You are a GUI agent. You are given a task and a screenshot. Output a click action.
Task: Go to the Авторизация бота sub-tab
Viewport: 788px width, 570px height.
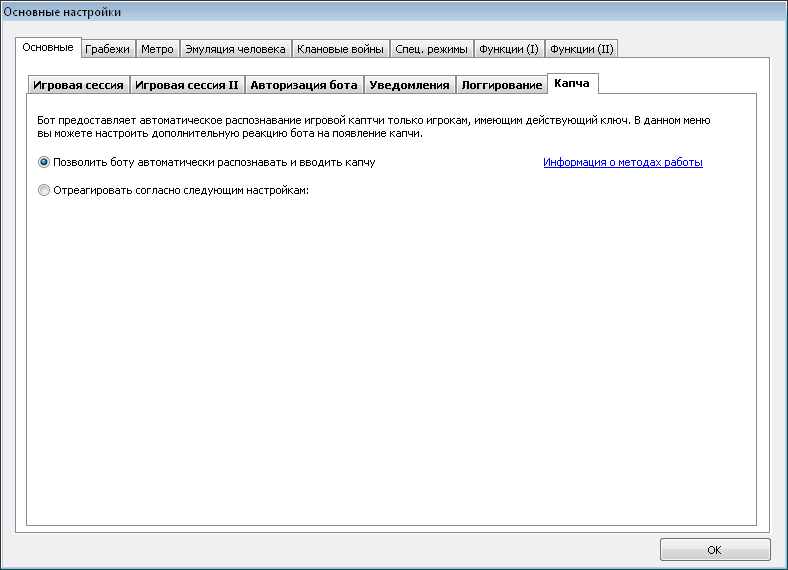[x=304, y=85]
